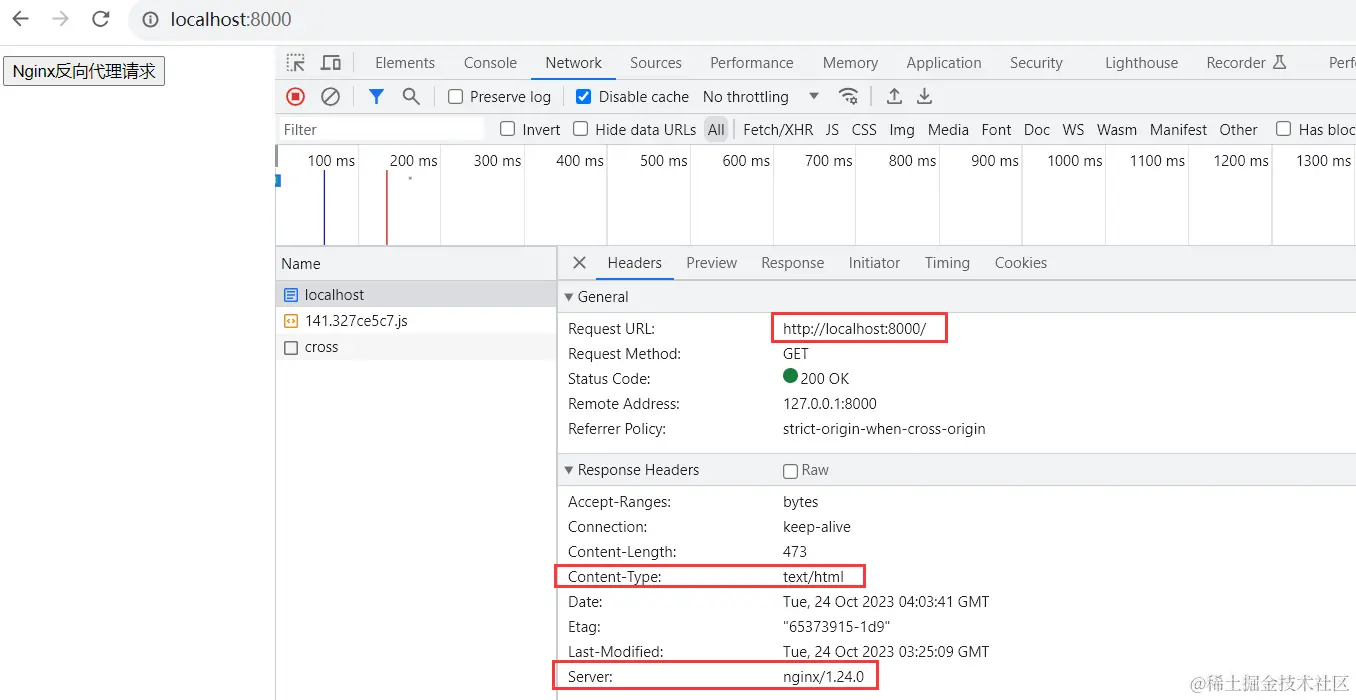
Task: Filter requests by Wasm type
Action: [x=1117, y=129]
